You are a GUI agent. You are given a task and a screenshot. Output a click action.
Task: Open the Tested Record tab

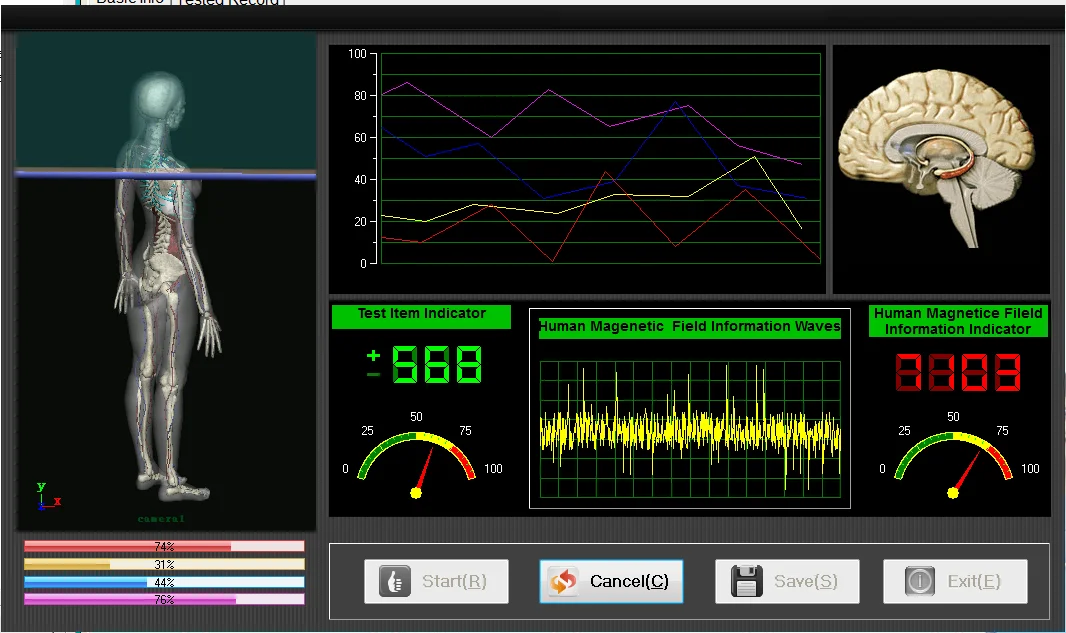click(230, 3)
